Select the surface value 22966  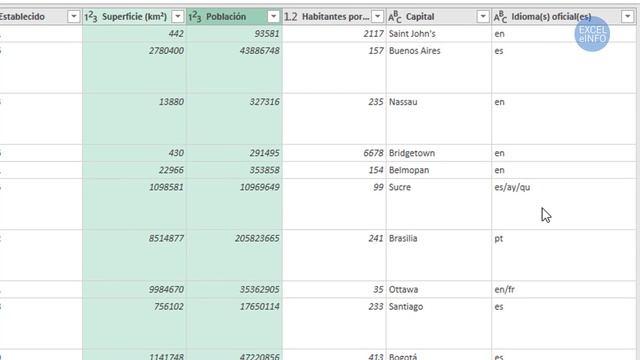click(x=134, y=170)
